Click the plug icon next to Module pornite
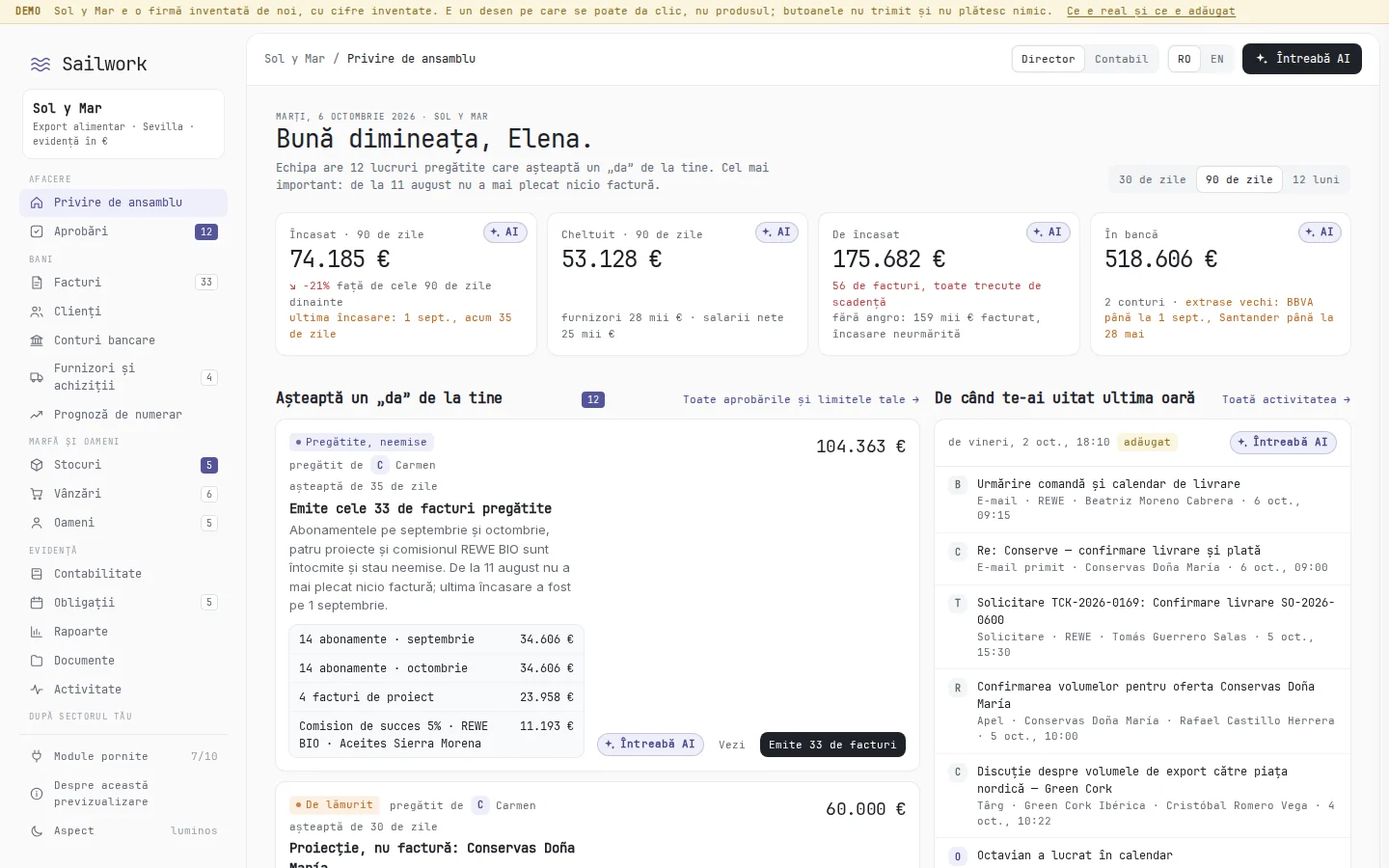Image resolution: width=1389 pixels, height=868 pixels. (37, 756)
